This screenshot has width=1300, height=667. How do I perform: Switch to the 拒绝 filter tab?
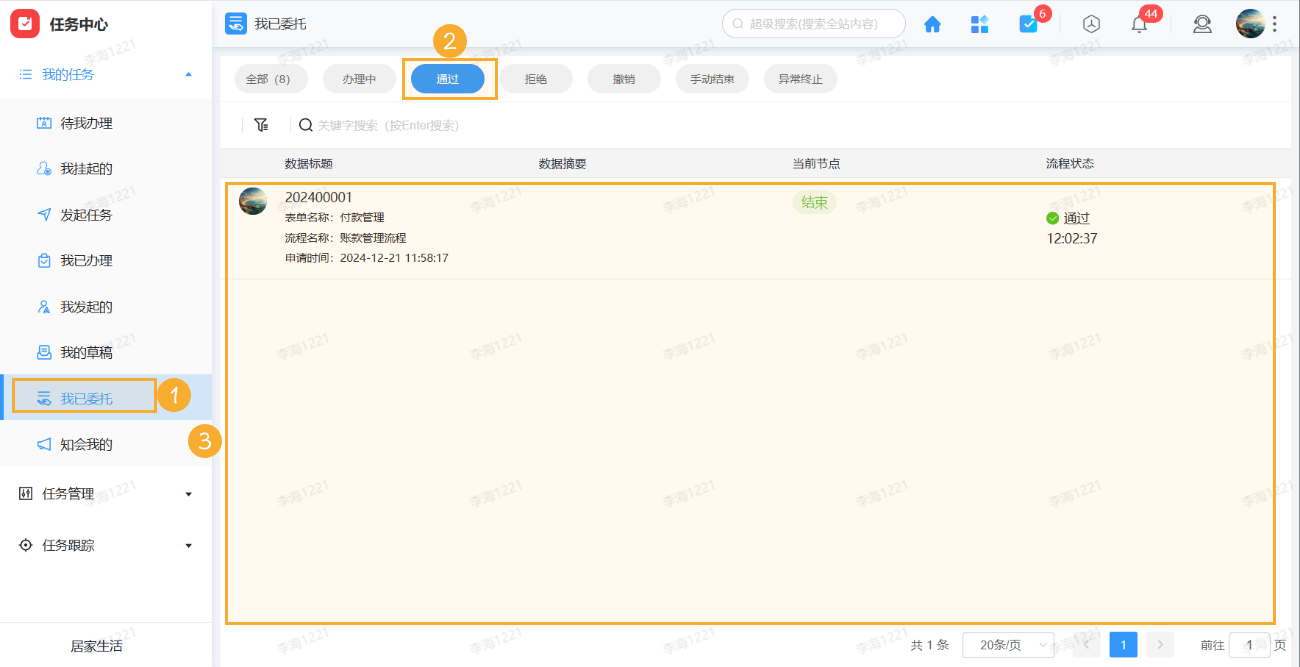(536, 78)
